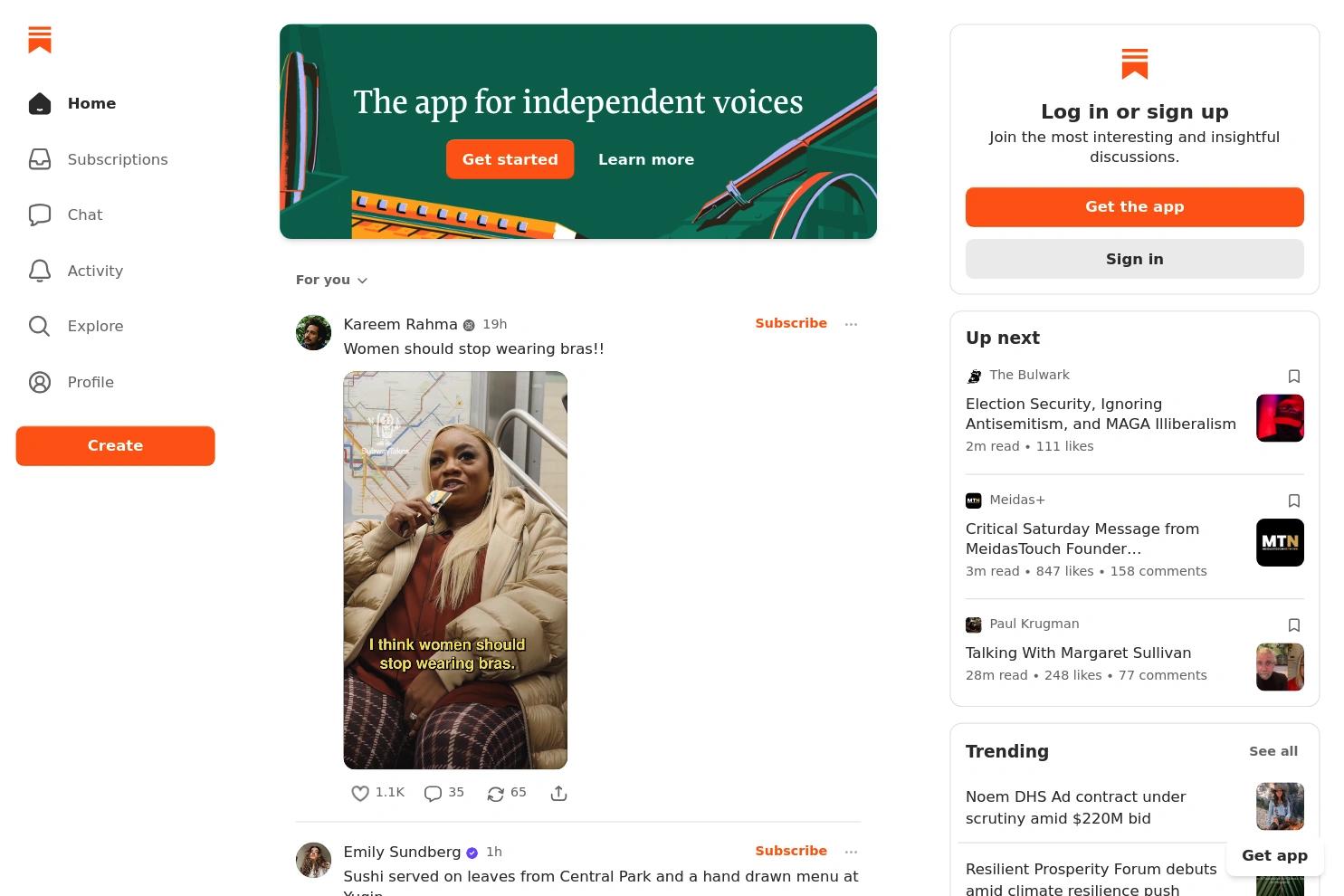Play Kareem Rahma's subway video thumbnail
The width and height of the screenshot is (1344, 896).
point(455,570)
